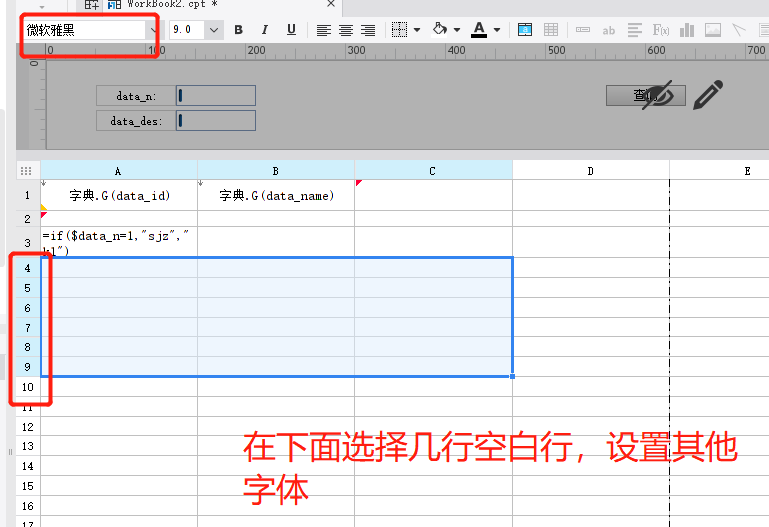Select column A header
This screenshot has width=769, height=527.
click(119, 171)
